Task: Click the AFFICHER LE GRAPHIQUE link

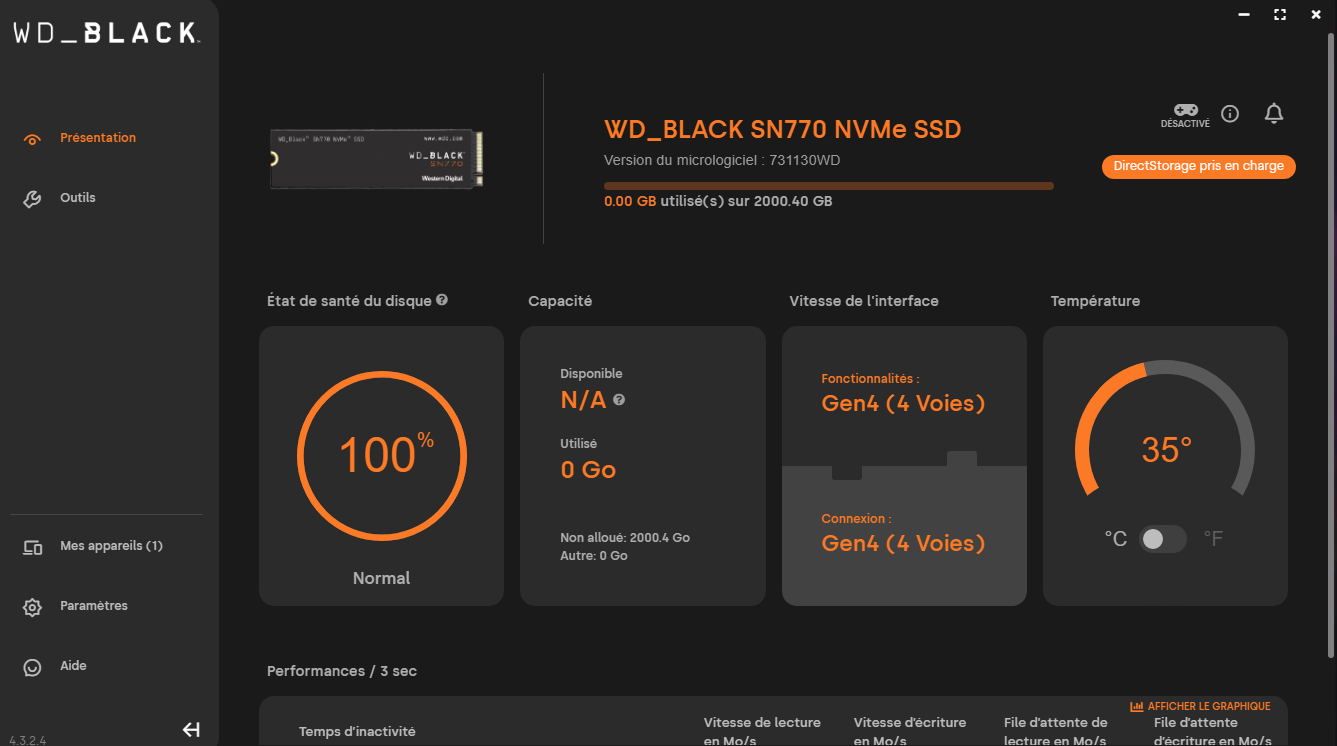Action: (x=1200, y=706)
